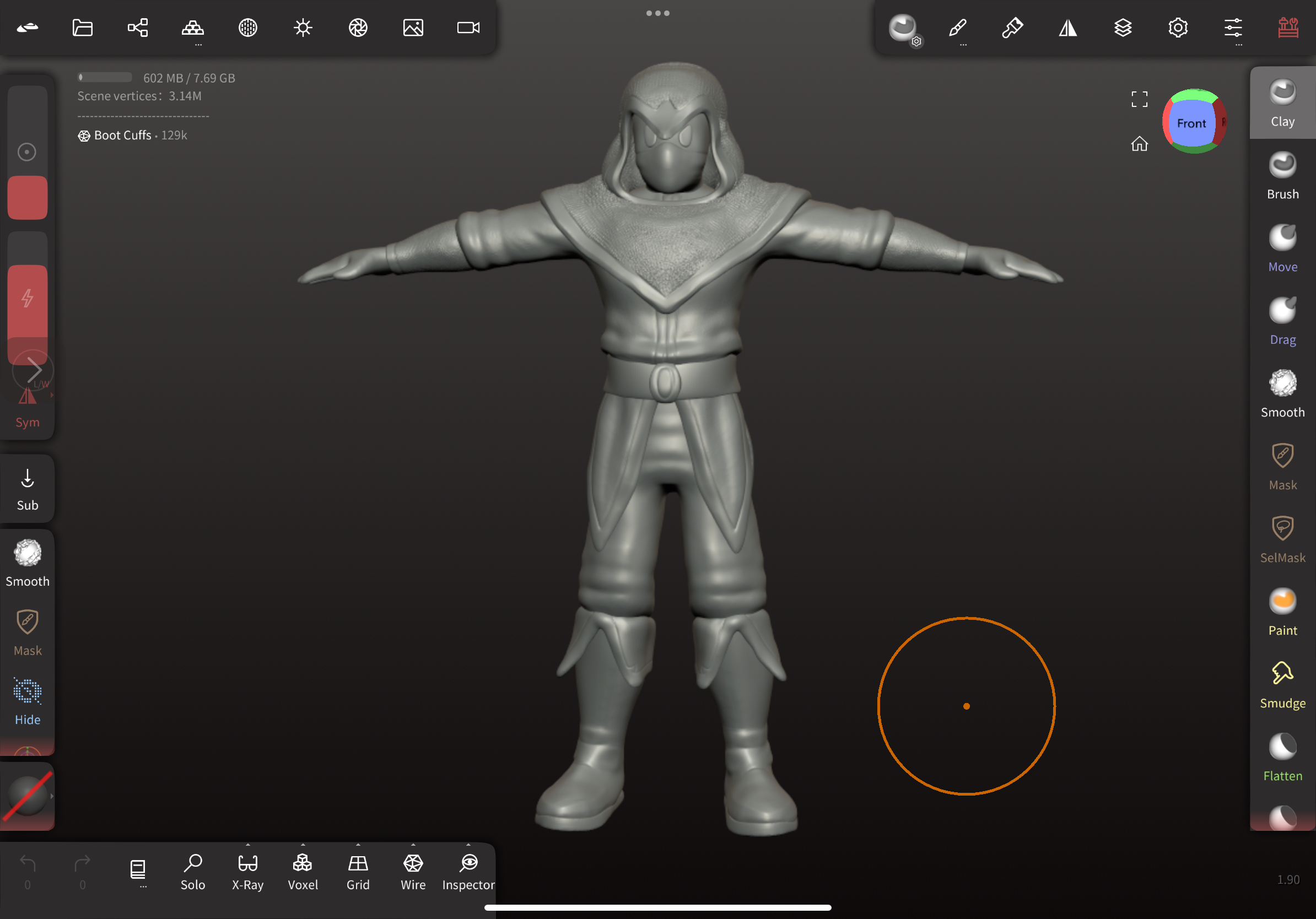Toggle Solo mode
The image size is (1316, 919).
192,872
